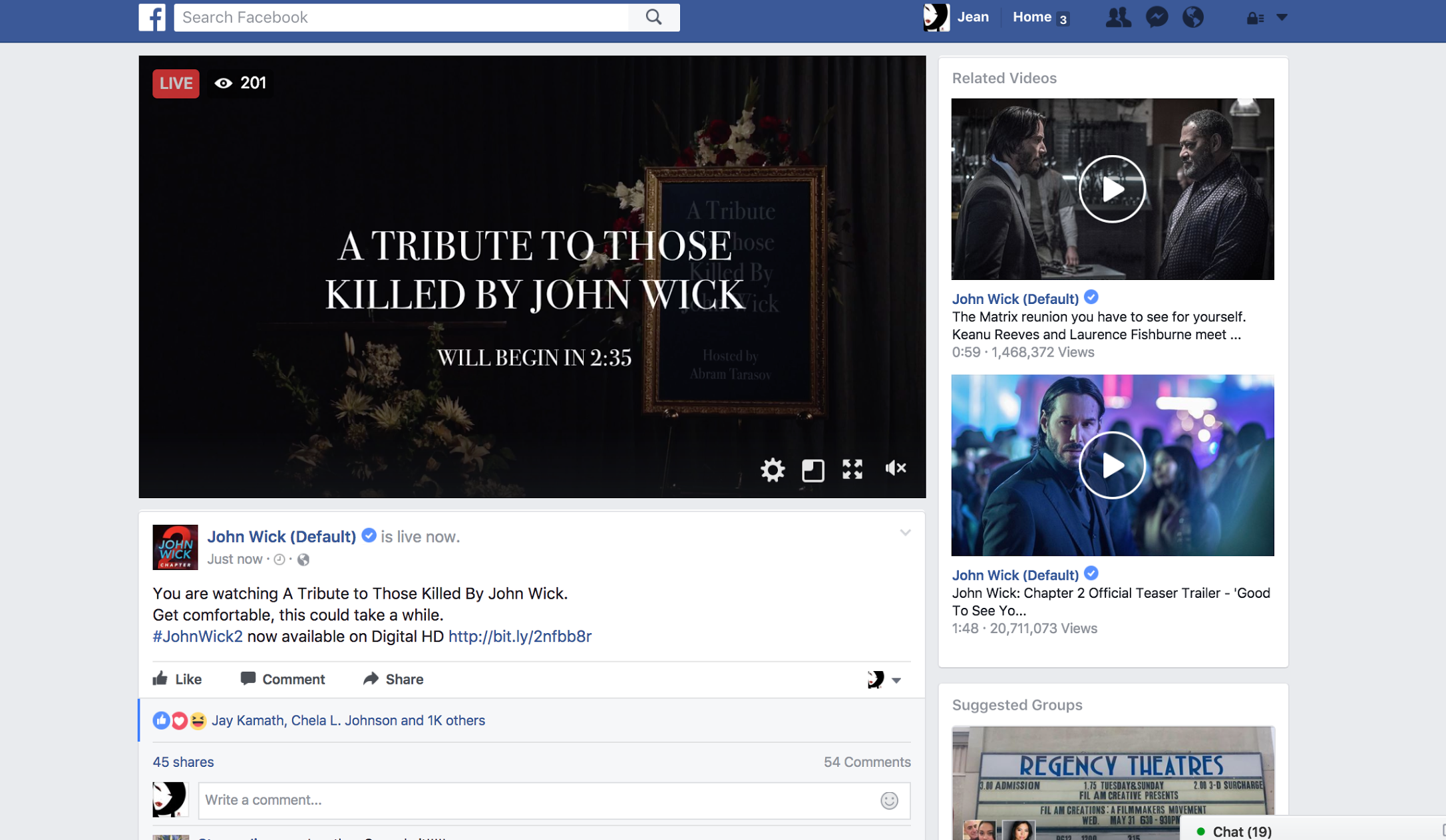Click the Love heart reaction icon
Screen dimensions: 1446x840
[x=179, y=721]
